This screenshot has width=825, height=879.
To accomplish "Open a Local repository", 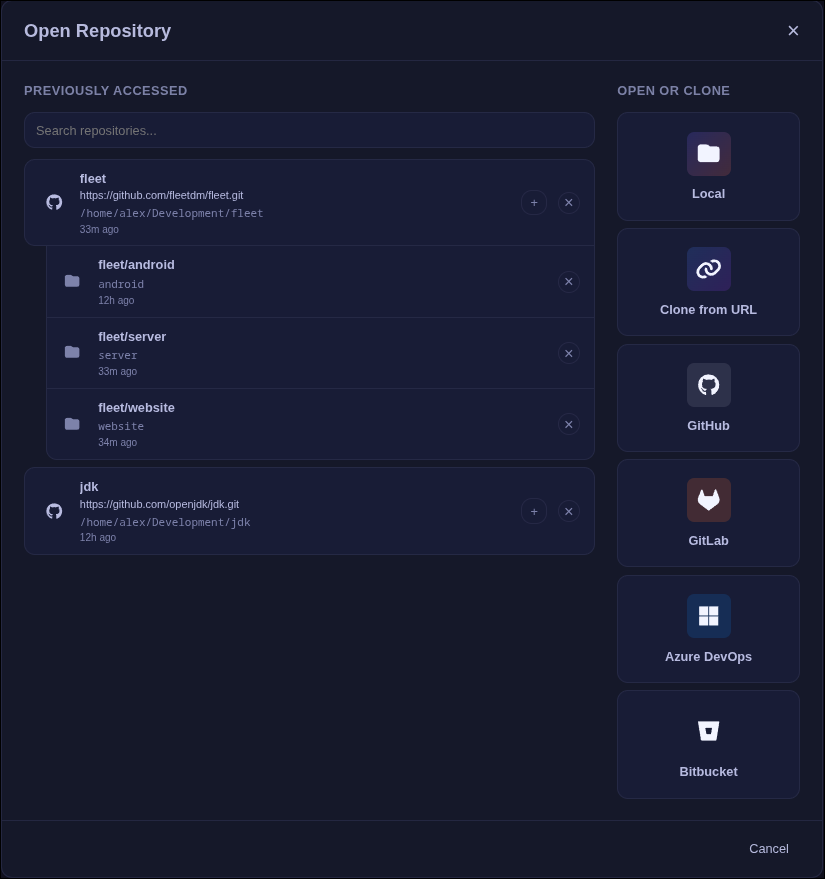I will pos(708,166).
